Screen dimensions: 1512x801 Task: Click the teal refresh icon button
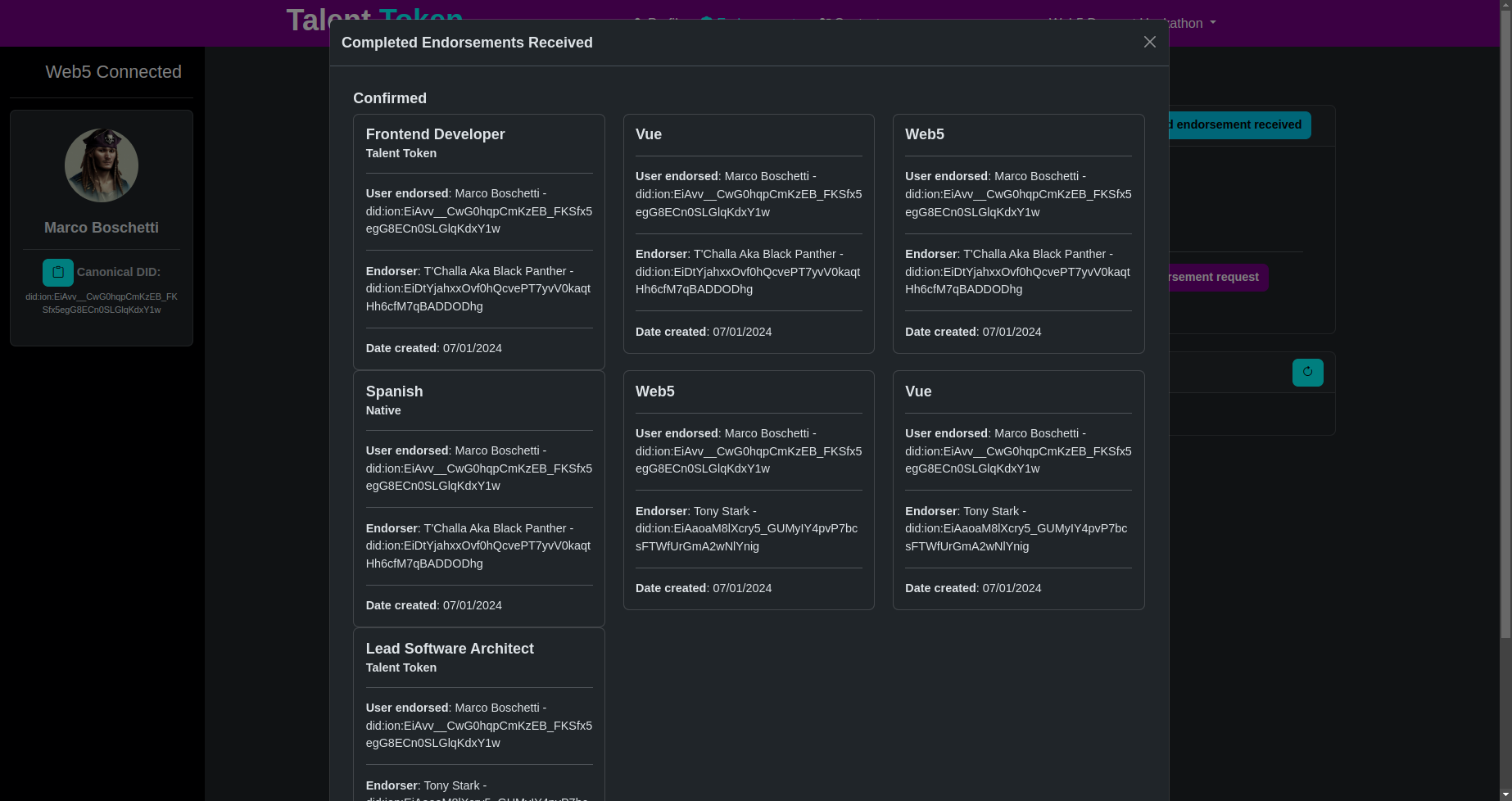(1307, 373)
